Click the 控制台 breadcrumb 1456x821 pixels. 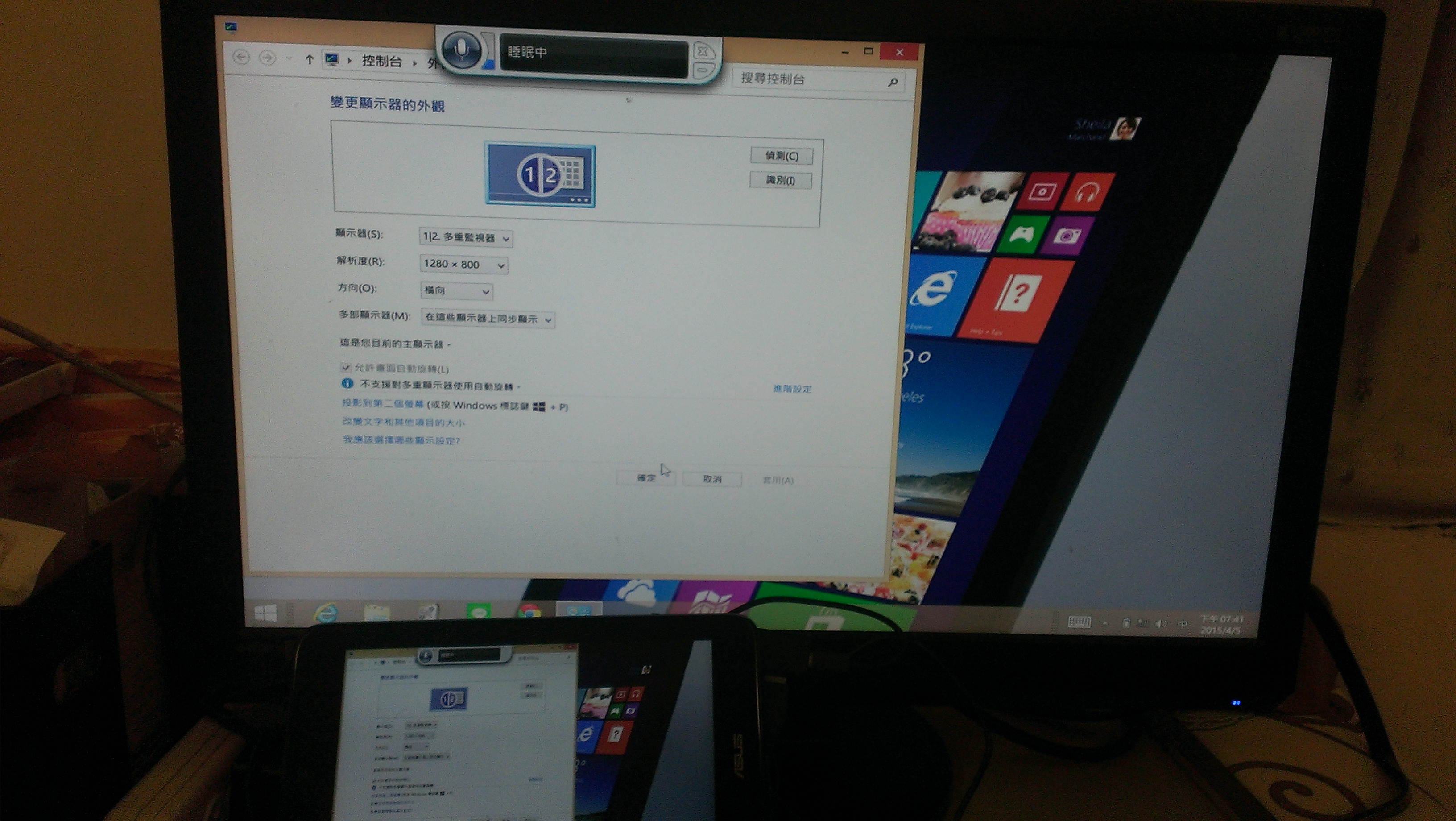(x=381, y=61)
